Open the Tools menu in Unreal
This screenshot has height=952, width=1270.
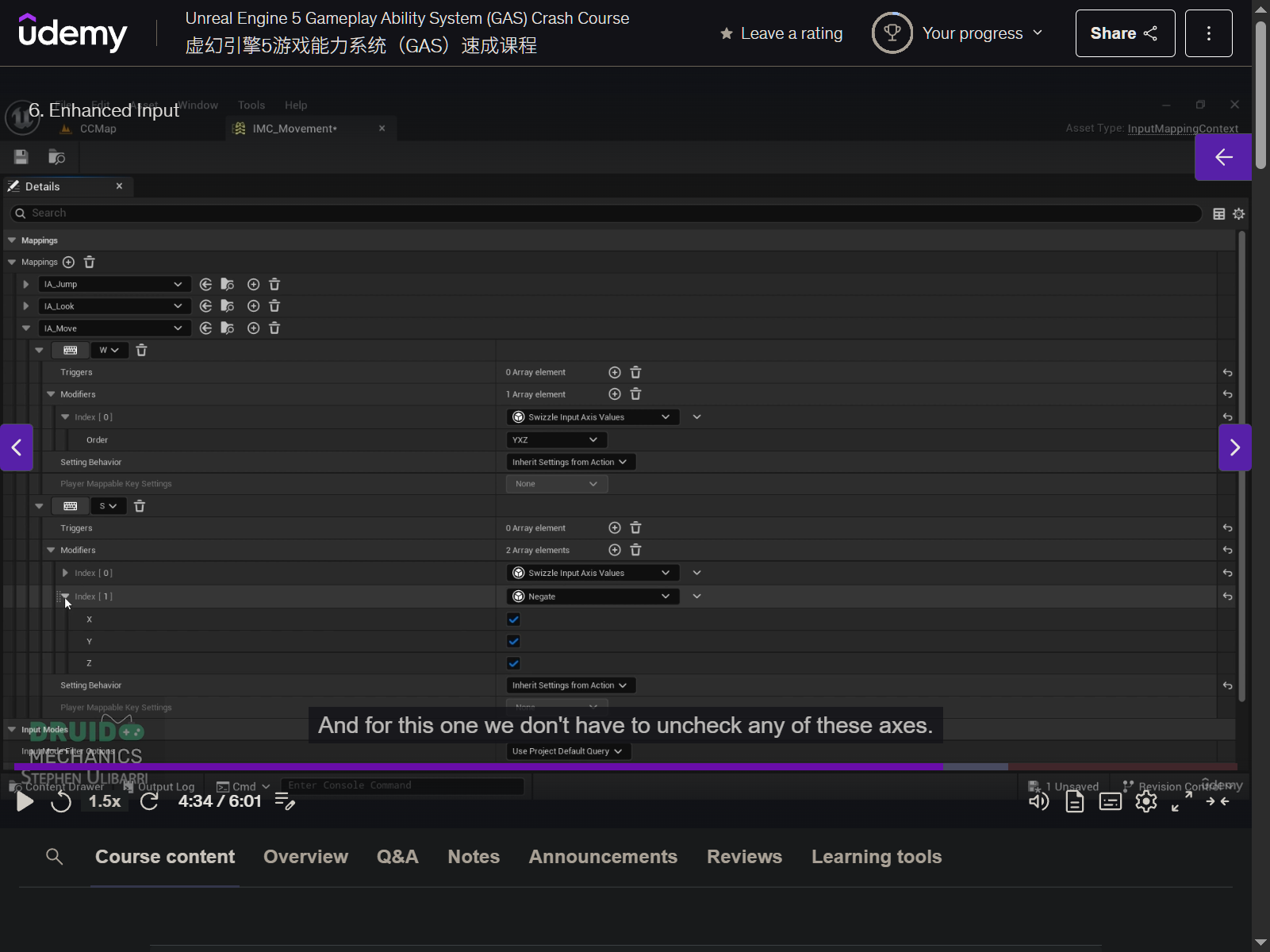point(251,105)
